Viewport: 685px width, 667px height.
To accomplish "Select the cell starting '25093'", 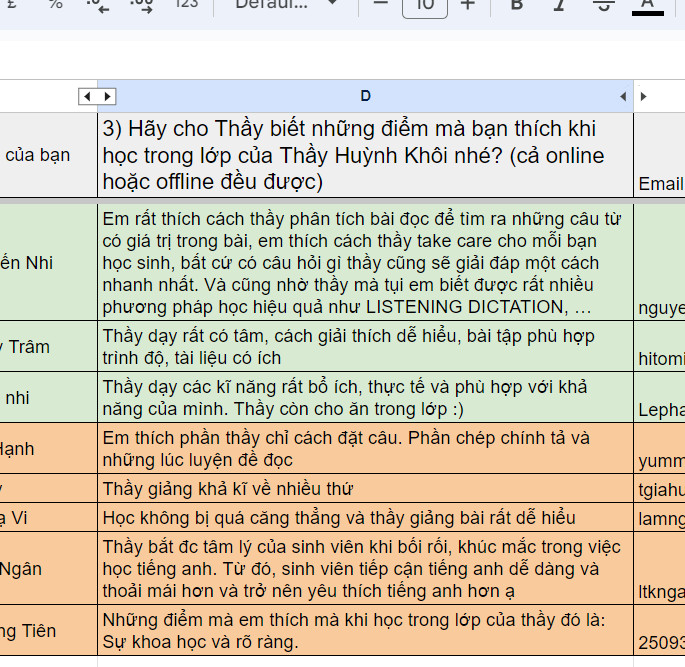I will click(x=659, y=630).
